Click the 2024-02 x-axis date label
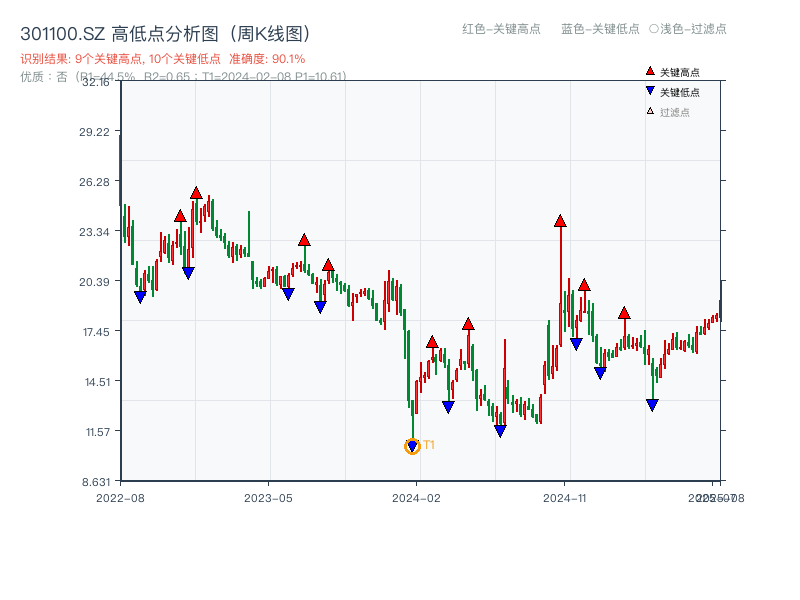 click(416, 498)
